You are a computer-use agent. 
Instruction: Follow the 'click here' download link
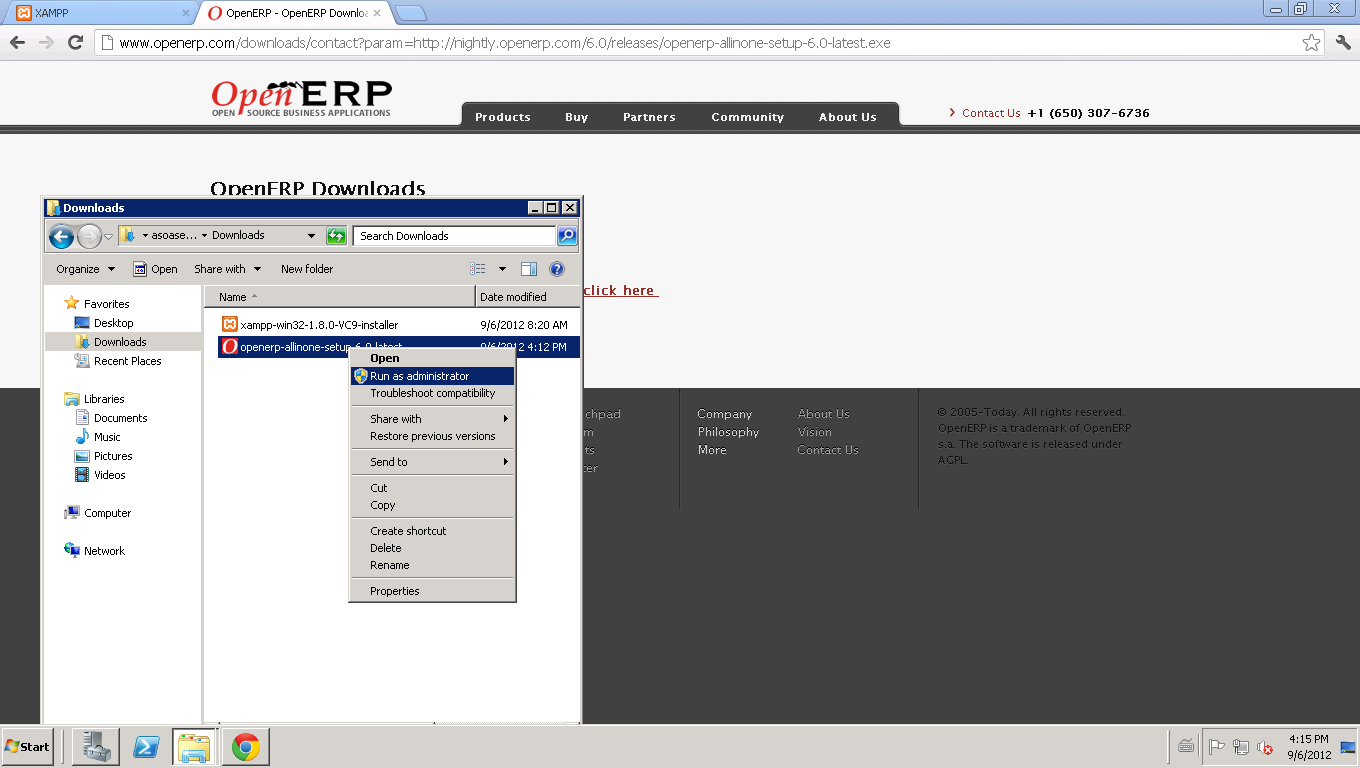(x=620, y=290)
